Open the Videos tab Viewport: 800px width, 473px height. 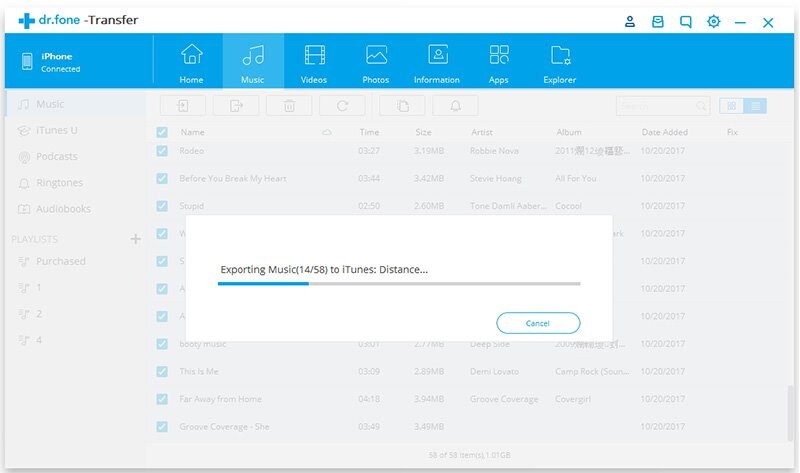pyautogui.click(x=314, y=62)
